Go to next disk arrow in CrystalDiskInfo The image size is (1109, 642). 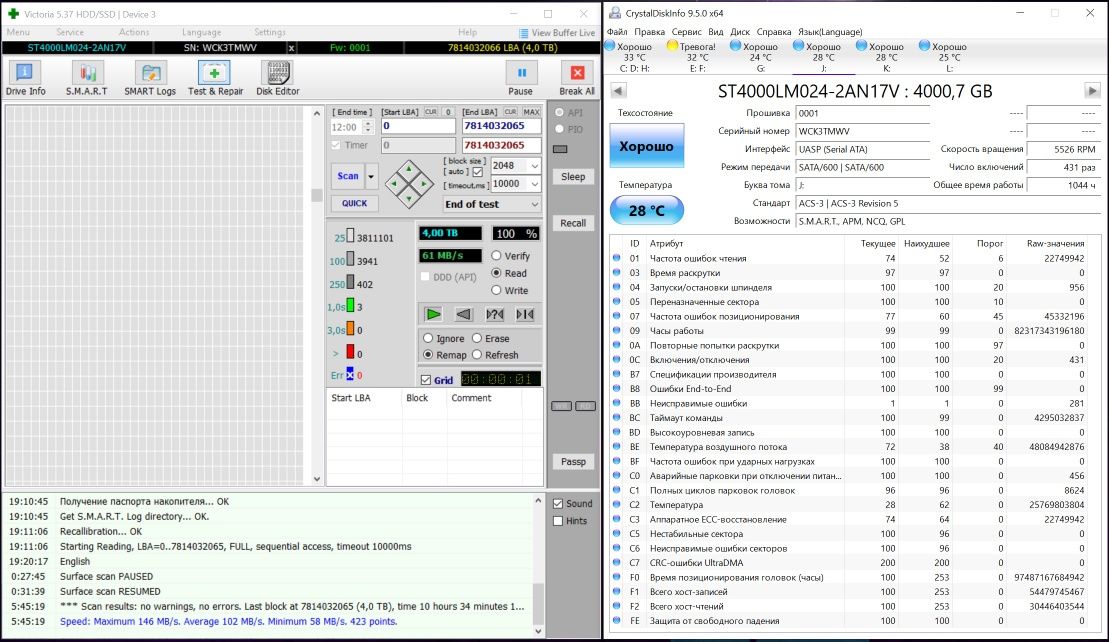[x=1092, y=91]
